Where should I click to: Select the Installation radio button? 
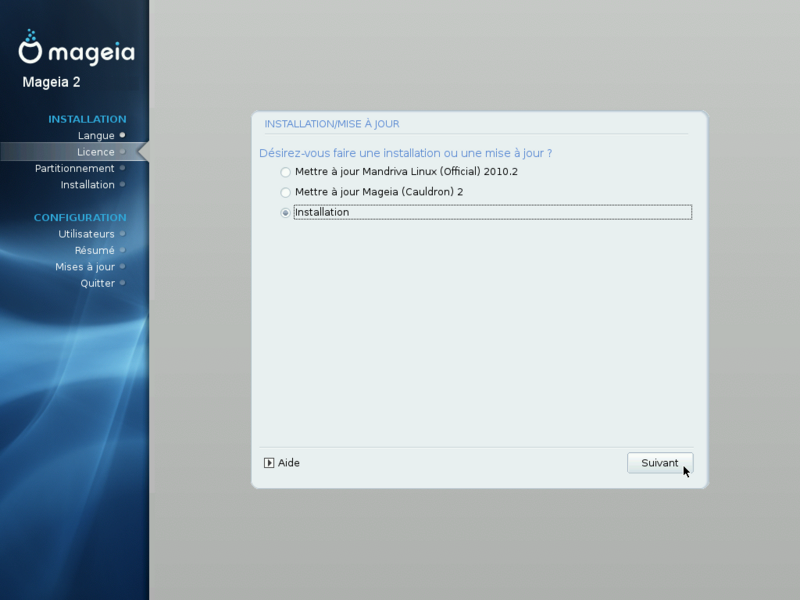(x=285, y=213)
